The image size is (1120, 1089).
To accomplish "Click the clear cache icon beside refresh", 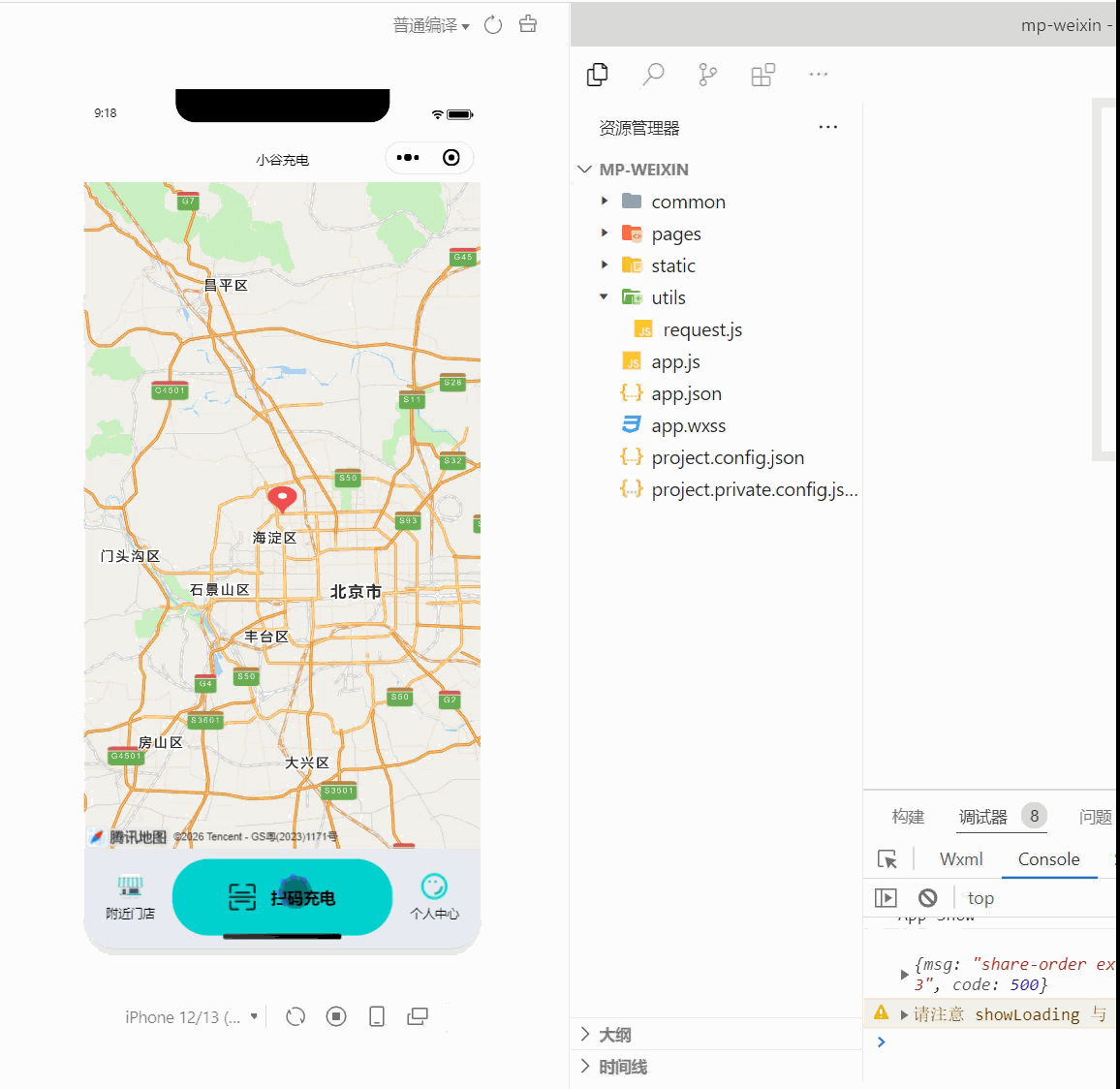I will tap(528, 24).
